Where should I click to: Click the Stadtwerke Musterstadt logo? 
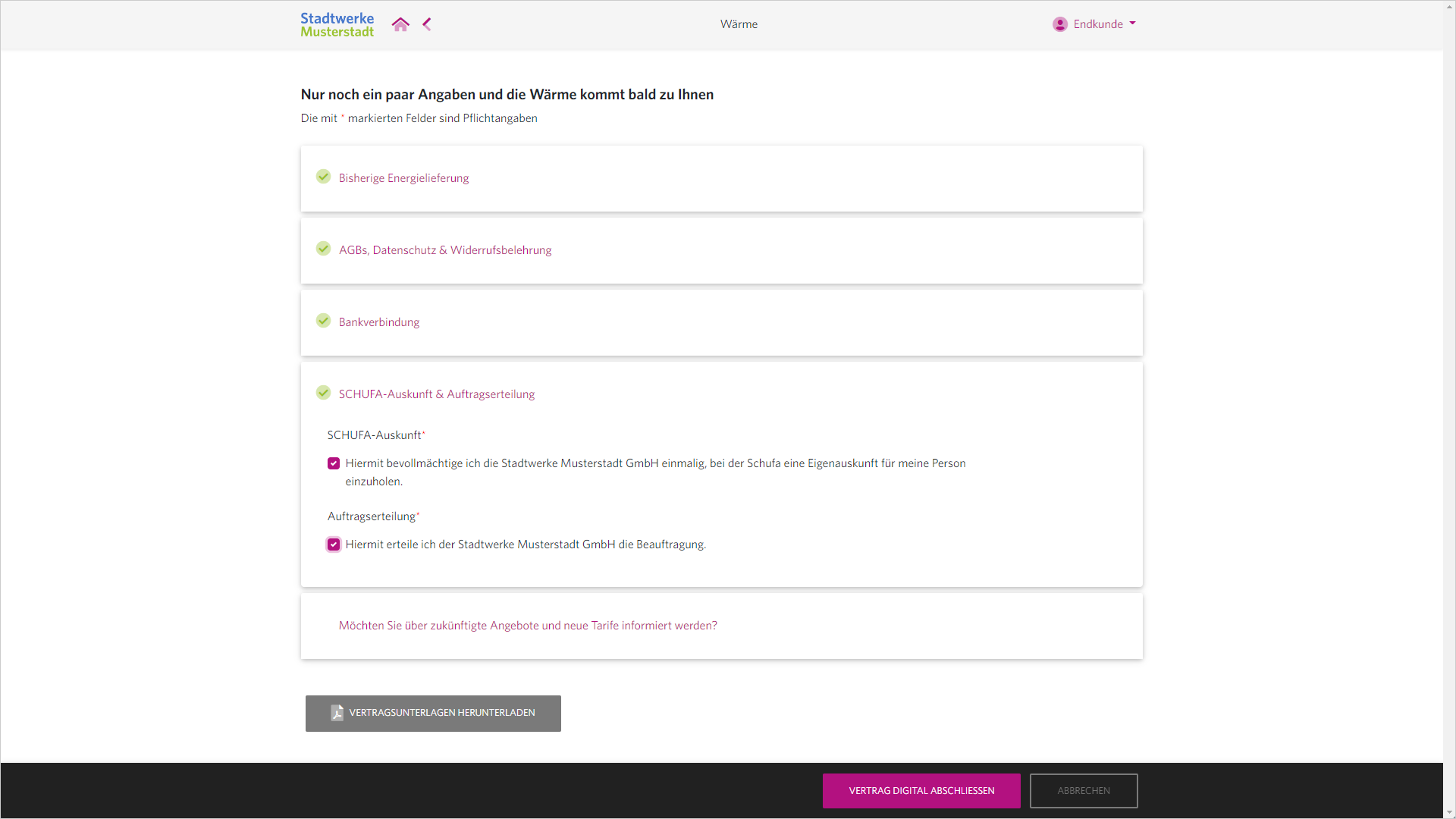click(x=337, y=24)
